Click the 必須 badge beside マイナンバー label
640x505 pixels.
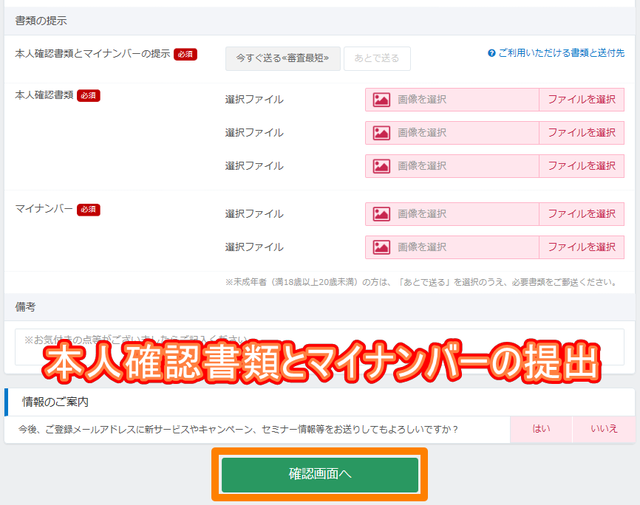pos(89,210)
